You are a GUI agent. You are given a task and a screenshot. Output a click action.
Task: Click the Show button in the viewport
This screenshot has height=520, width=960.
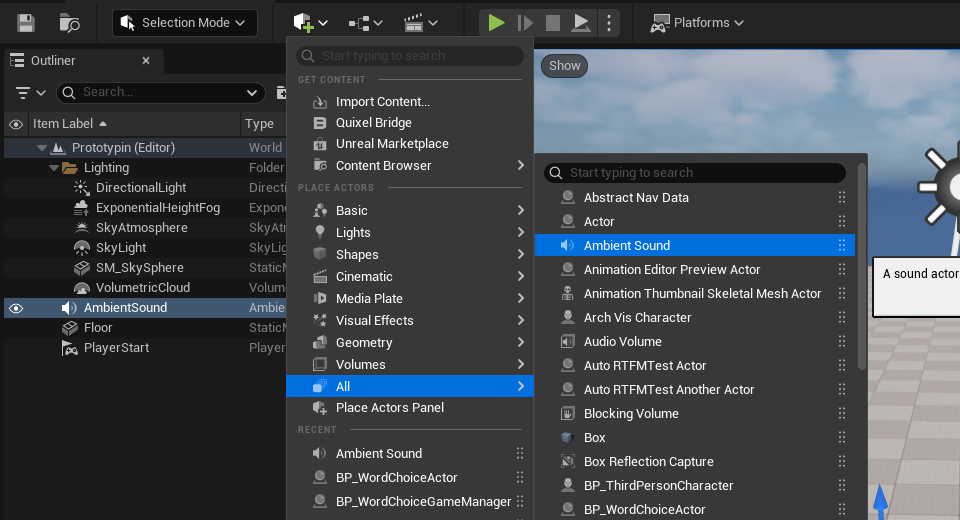click(x=564, y=66)
